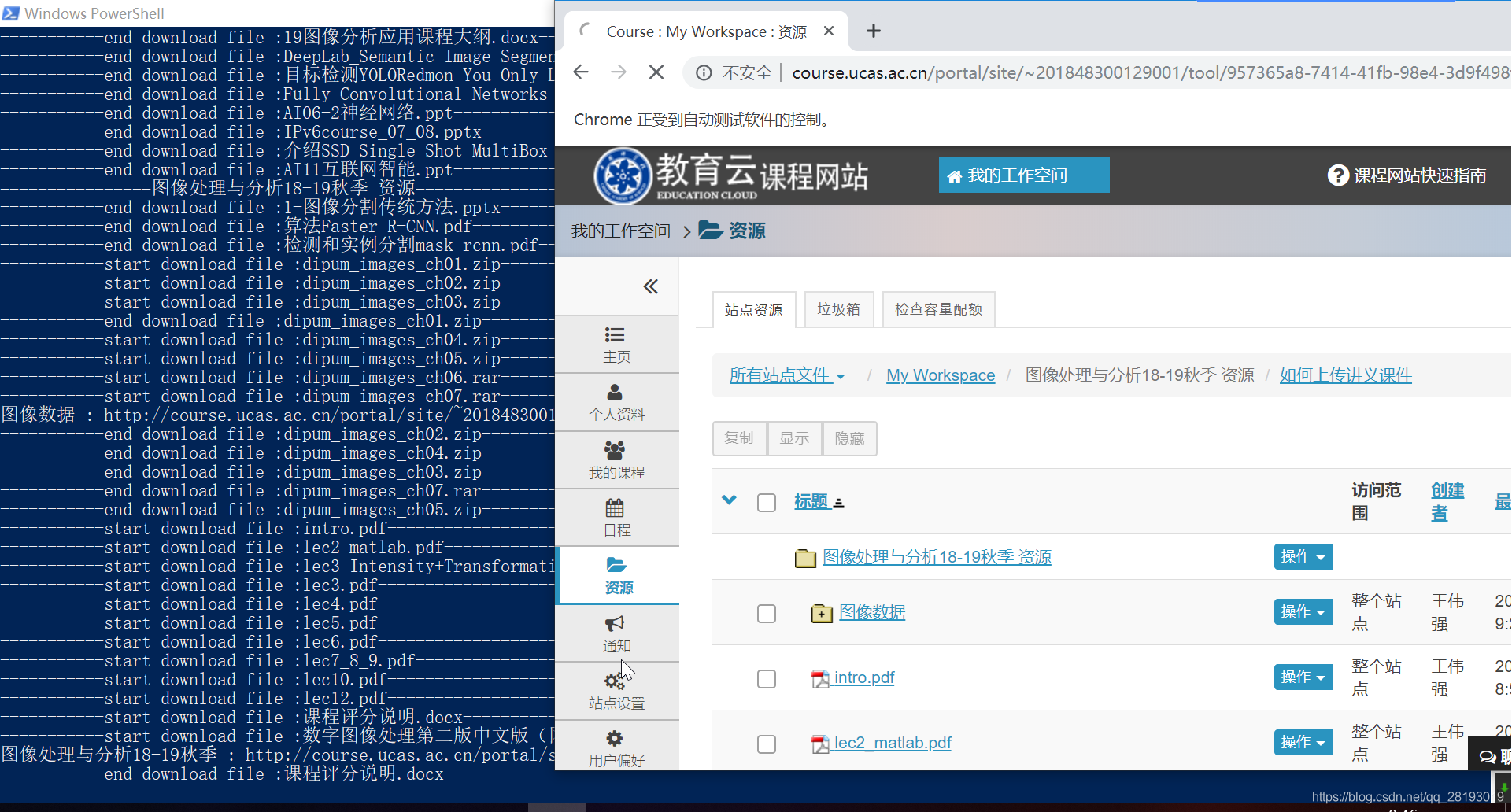1512x812 pixels.
Task: Select the checkbox beside intro.pdf
Action: (766, 678)
